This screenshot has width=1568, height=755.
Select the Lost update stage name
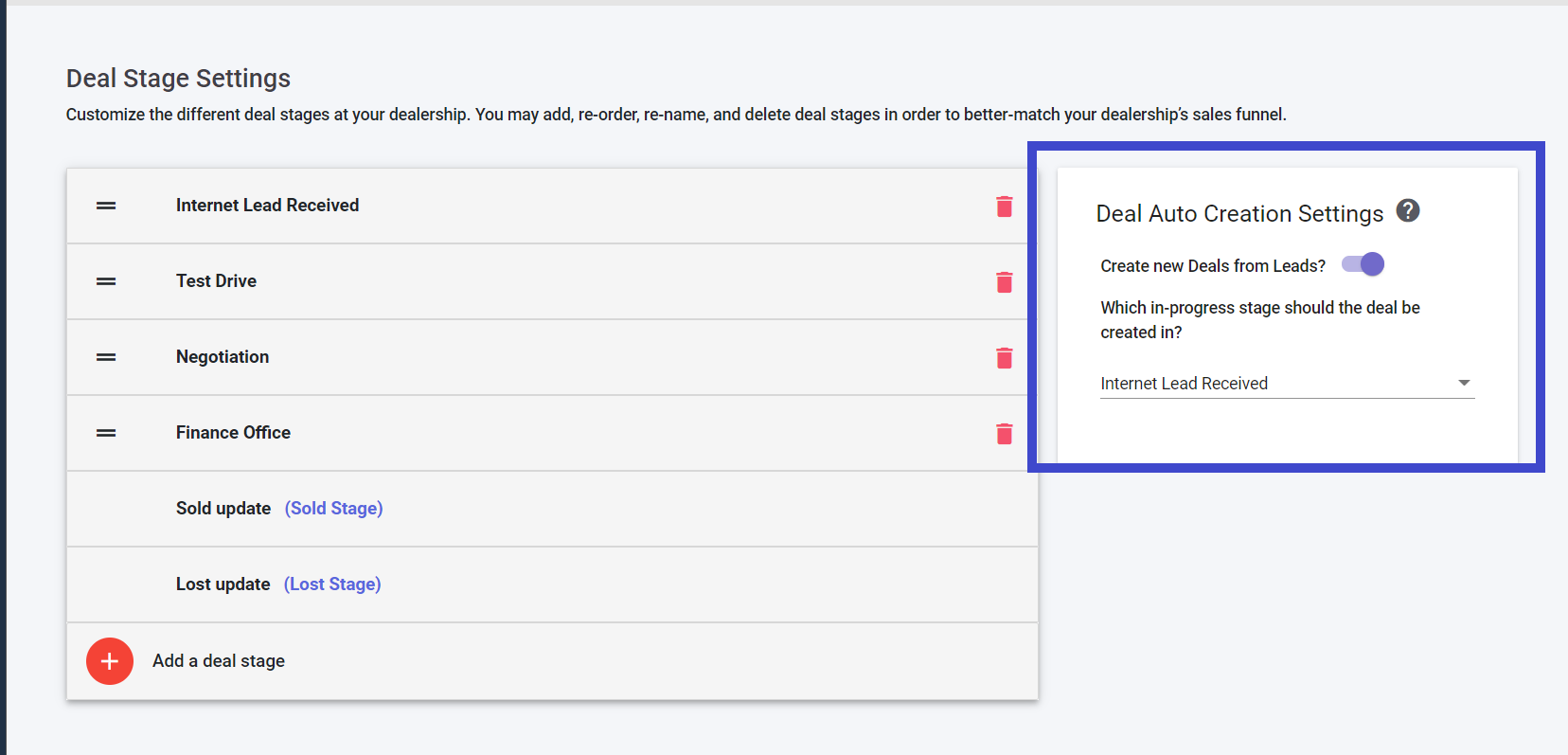point(223,584)
